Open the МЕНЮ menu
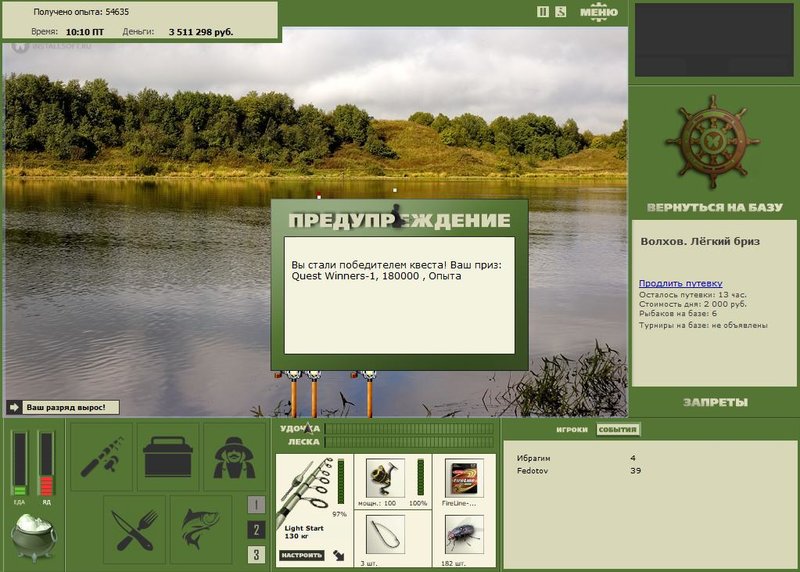The height and width of the screenshot is (572, 800). click(x=599, y=12)
